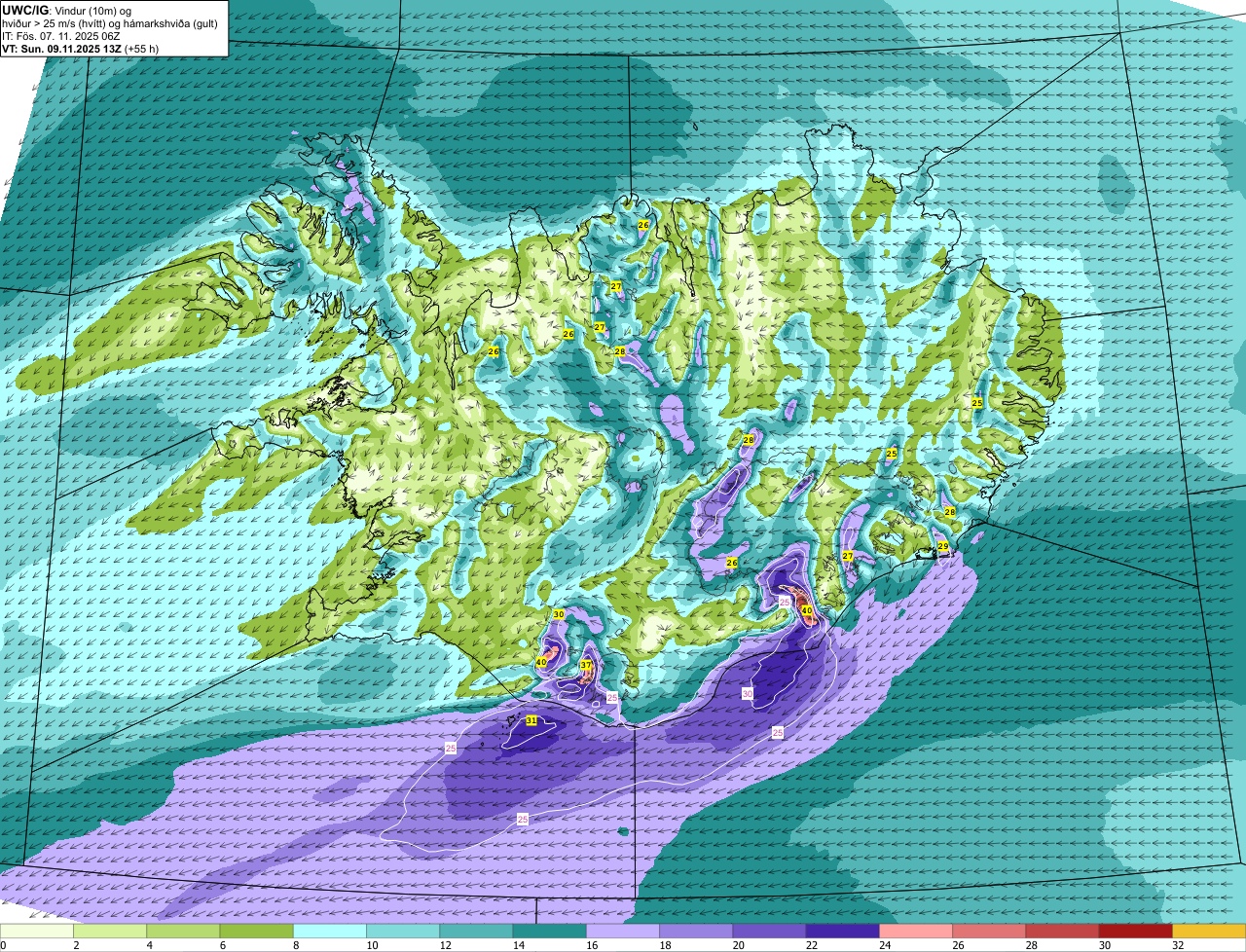The width and height of the screenshot is (1246, 952).
Task: Click the dark indigo 22–24 m/s legend swatch
Action: click(x=842, y=932)
